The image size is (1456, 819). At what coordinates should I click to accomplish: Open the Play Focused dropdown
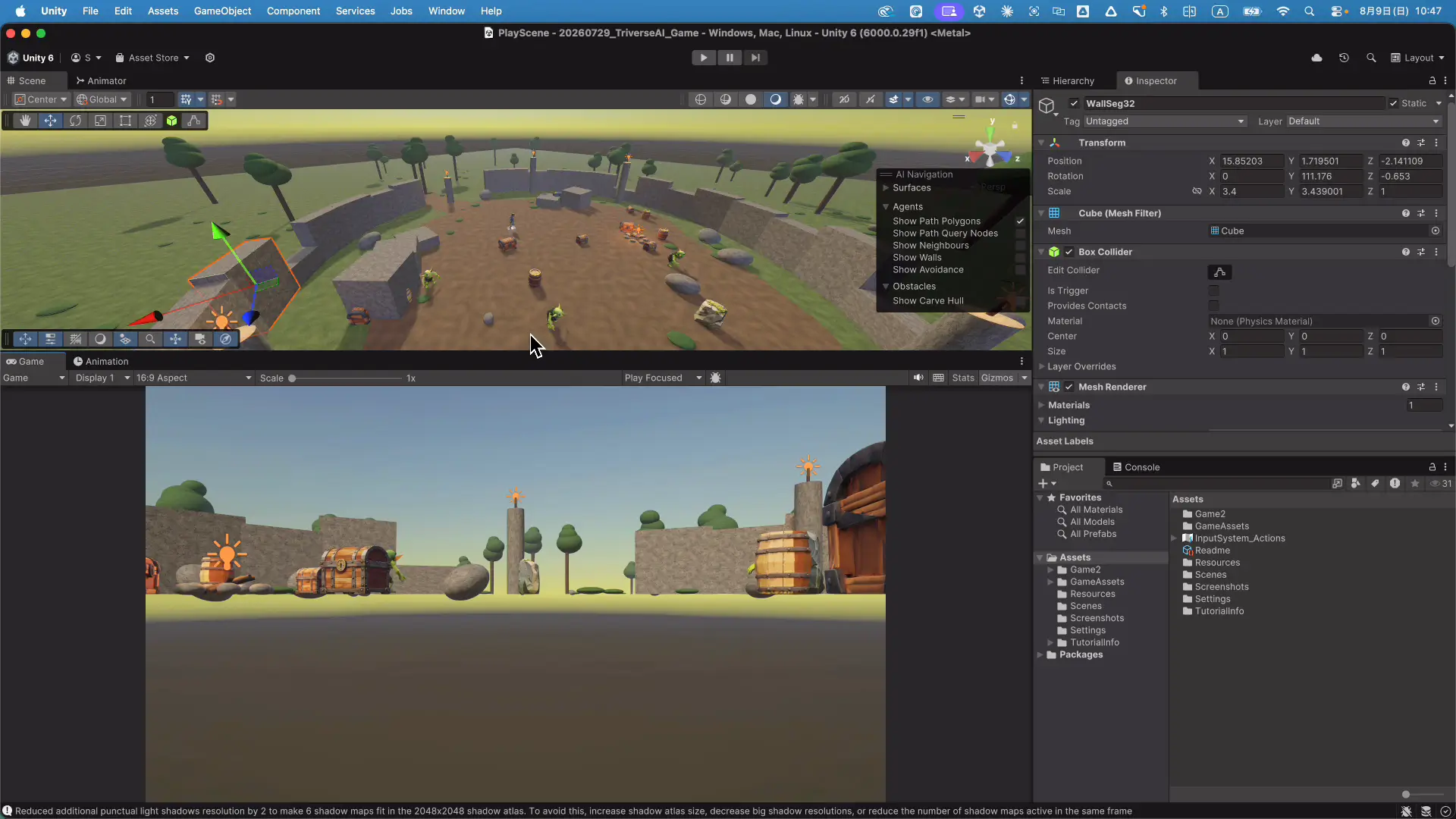tap(664, 378)
